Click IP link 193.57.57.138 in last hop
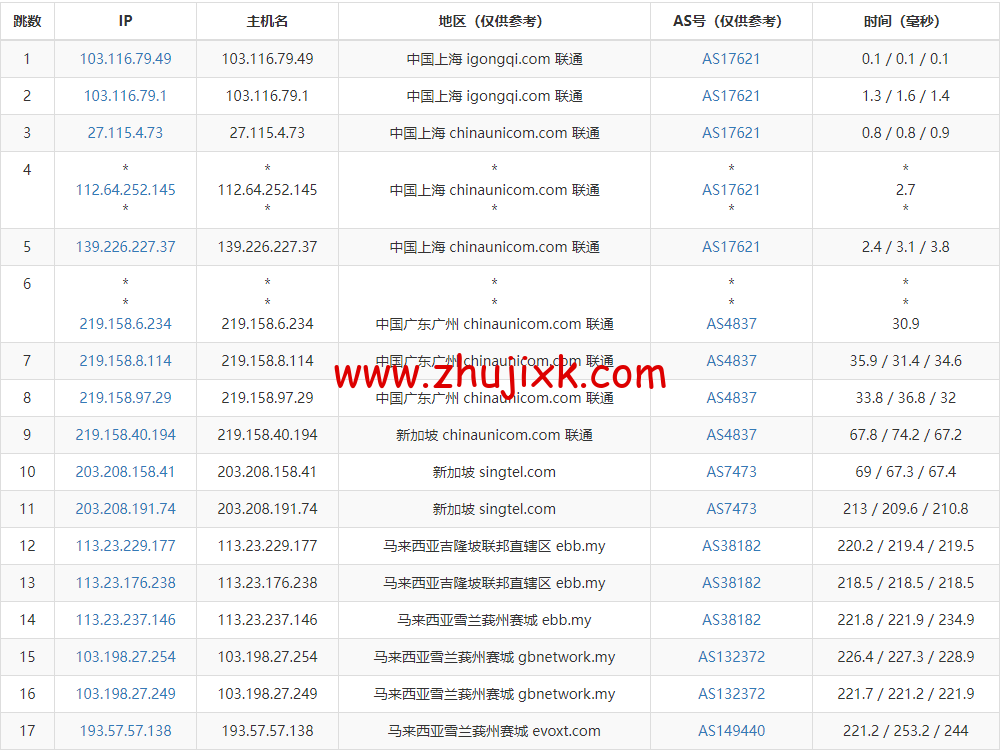 click(124, 731)
